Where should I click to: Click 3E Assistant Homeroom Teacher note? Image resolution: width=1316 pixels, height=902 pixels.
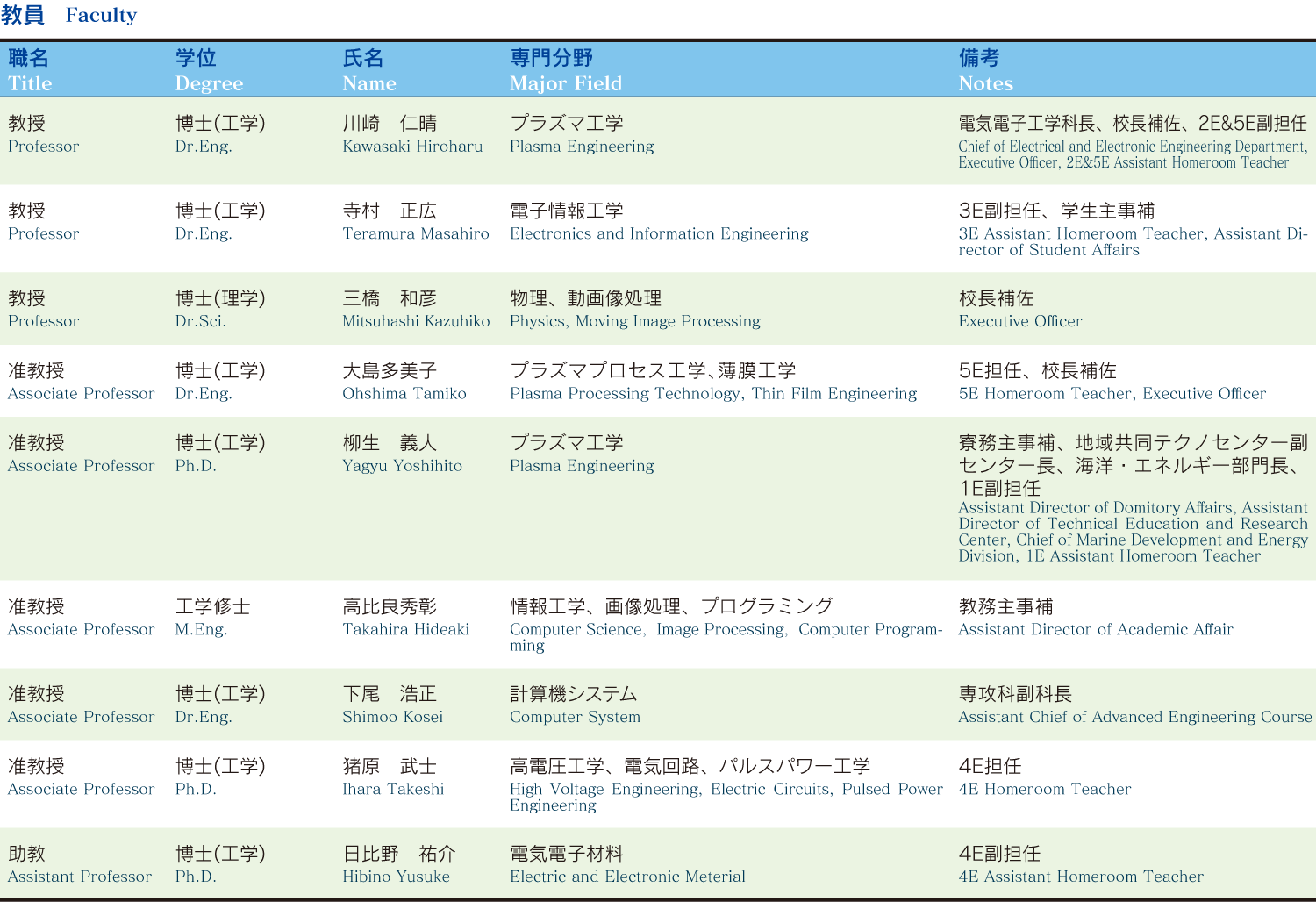1133,242
